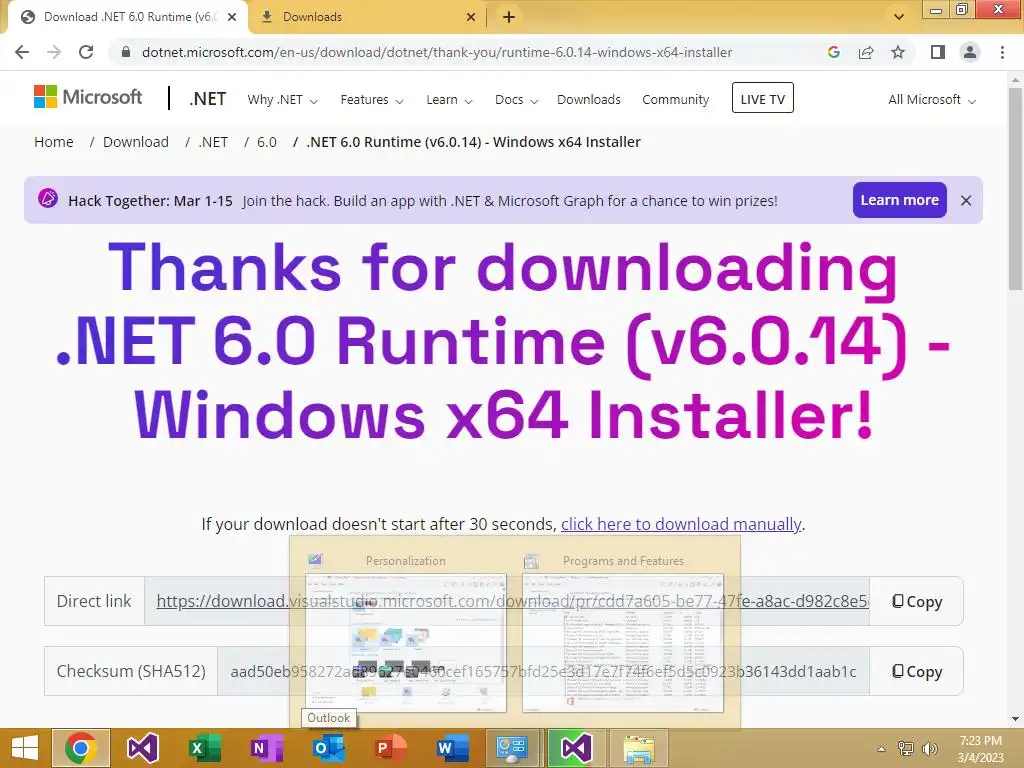Share this page via share icon

tap(866, 52)
